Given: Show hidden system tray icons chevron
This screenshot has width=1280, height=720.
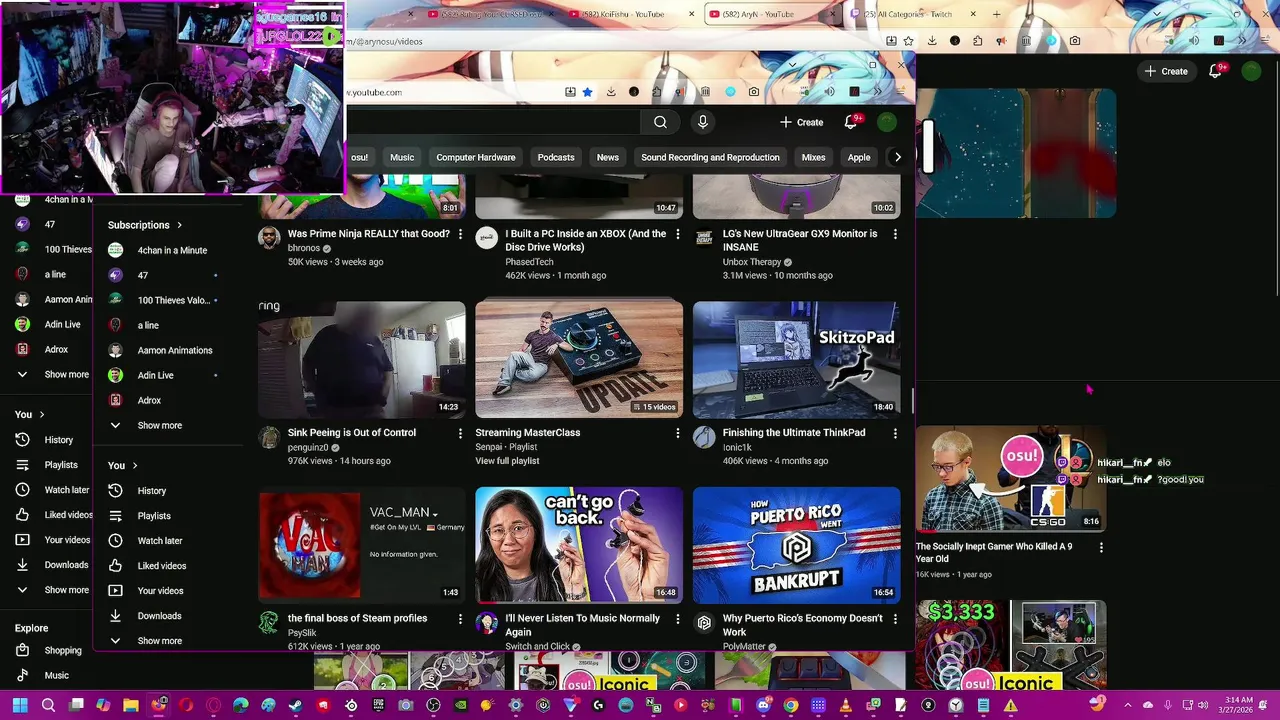Looking at the screenshot, I should click(1127, 705).
